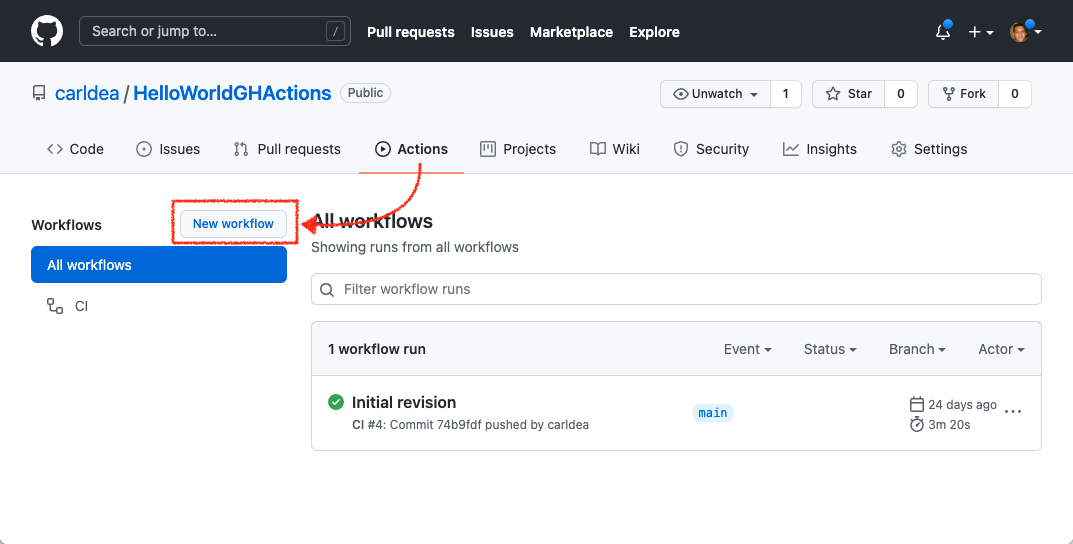Click the CI workflow icon in sidebar

55,306
